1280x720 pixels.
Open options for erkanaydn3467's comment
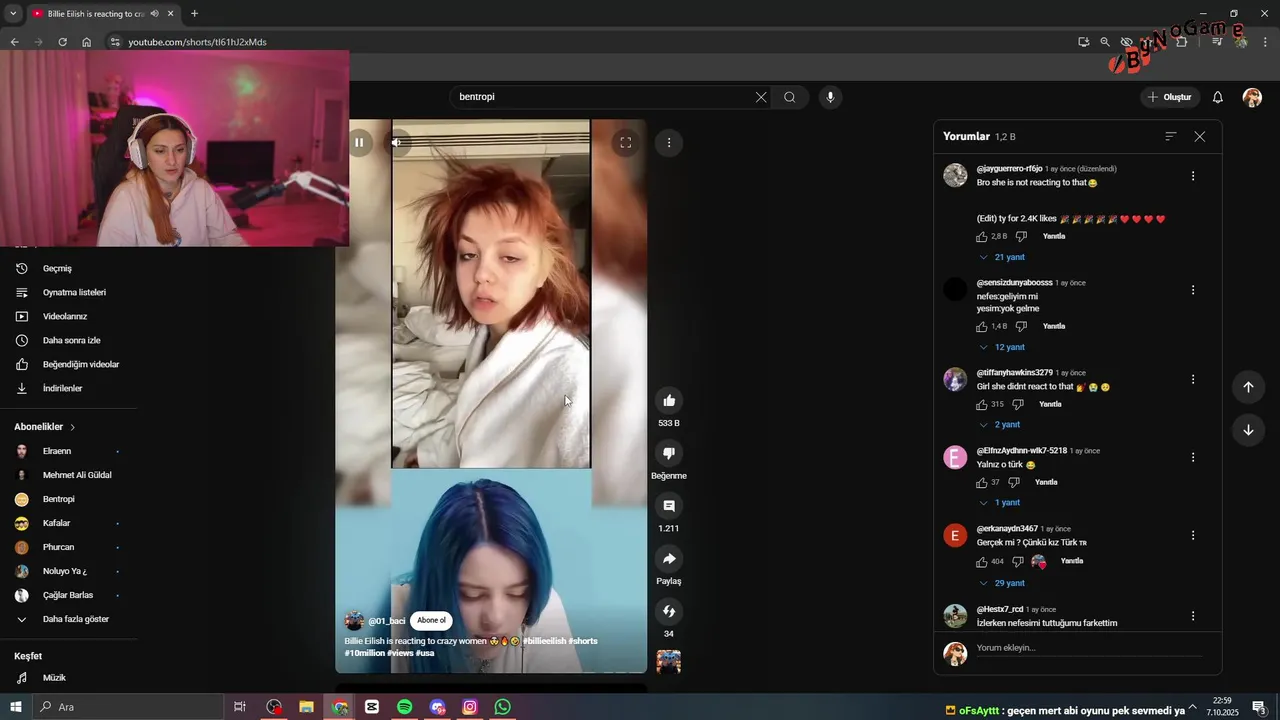pos(1193,535)
